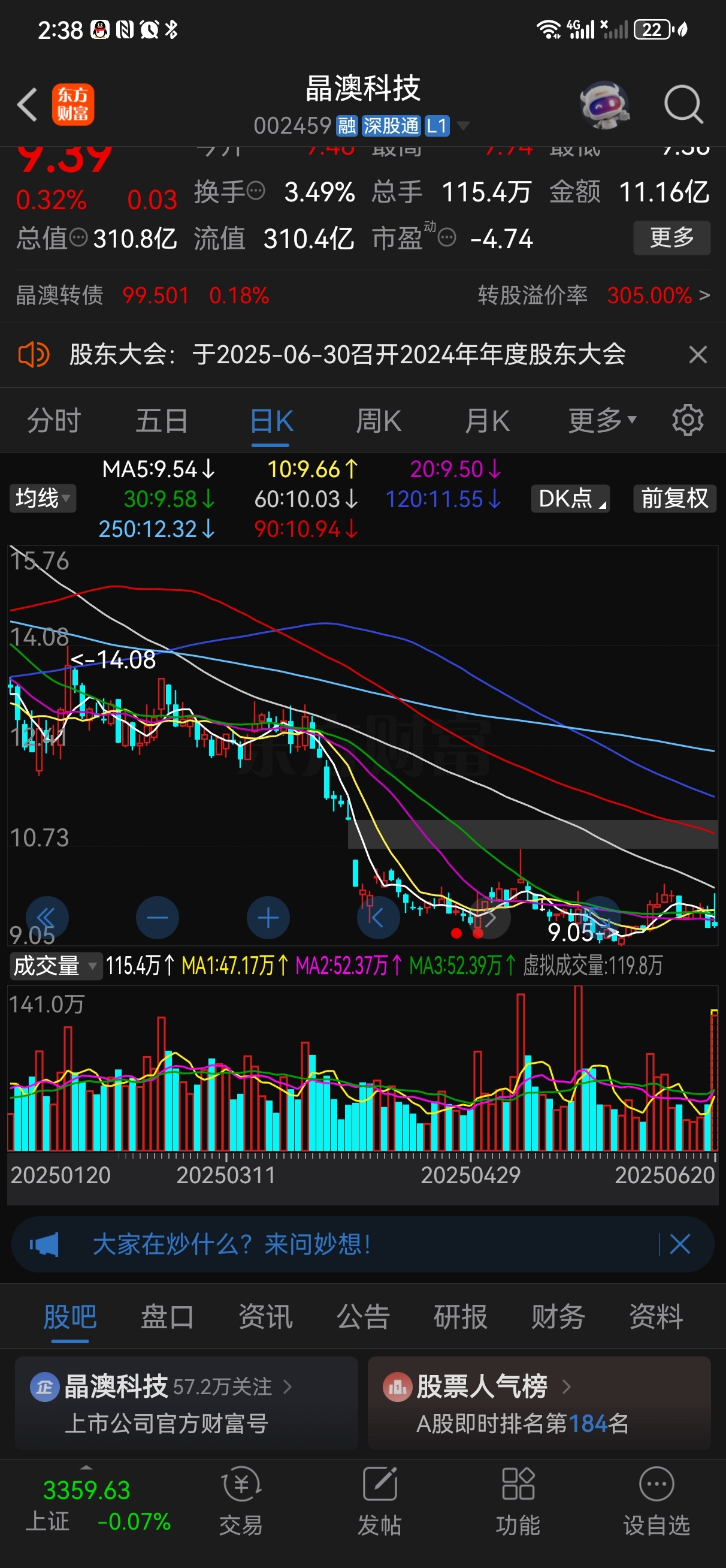Close the 妙想 banner

click(680, 1245)
